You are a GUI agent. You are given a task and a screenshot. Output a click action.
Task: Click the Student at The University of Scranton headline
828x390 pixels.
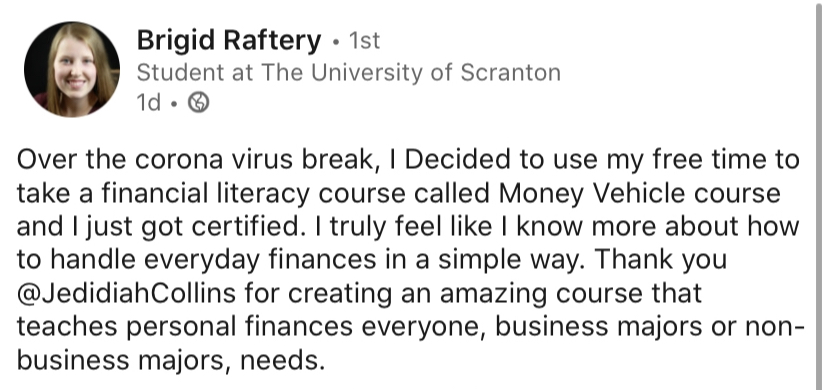click(x=349, y=72)
